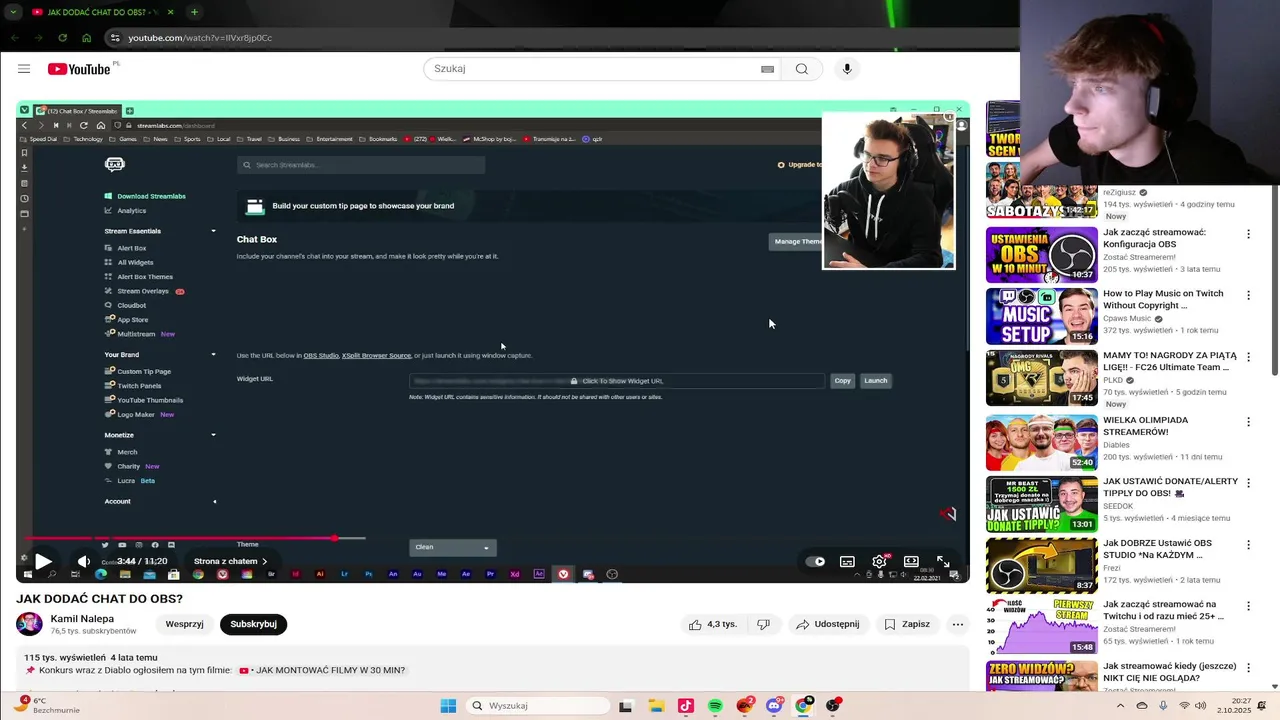The width and height of the screenshot is (1280, 720).
Task: Mute the video with the volume icon
Action: click(84, 562)
